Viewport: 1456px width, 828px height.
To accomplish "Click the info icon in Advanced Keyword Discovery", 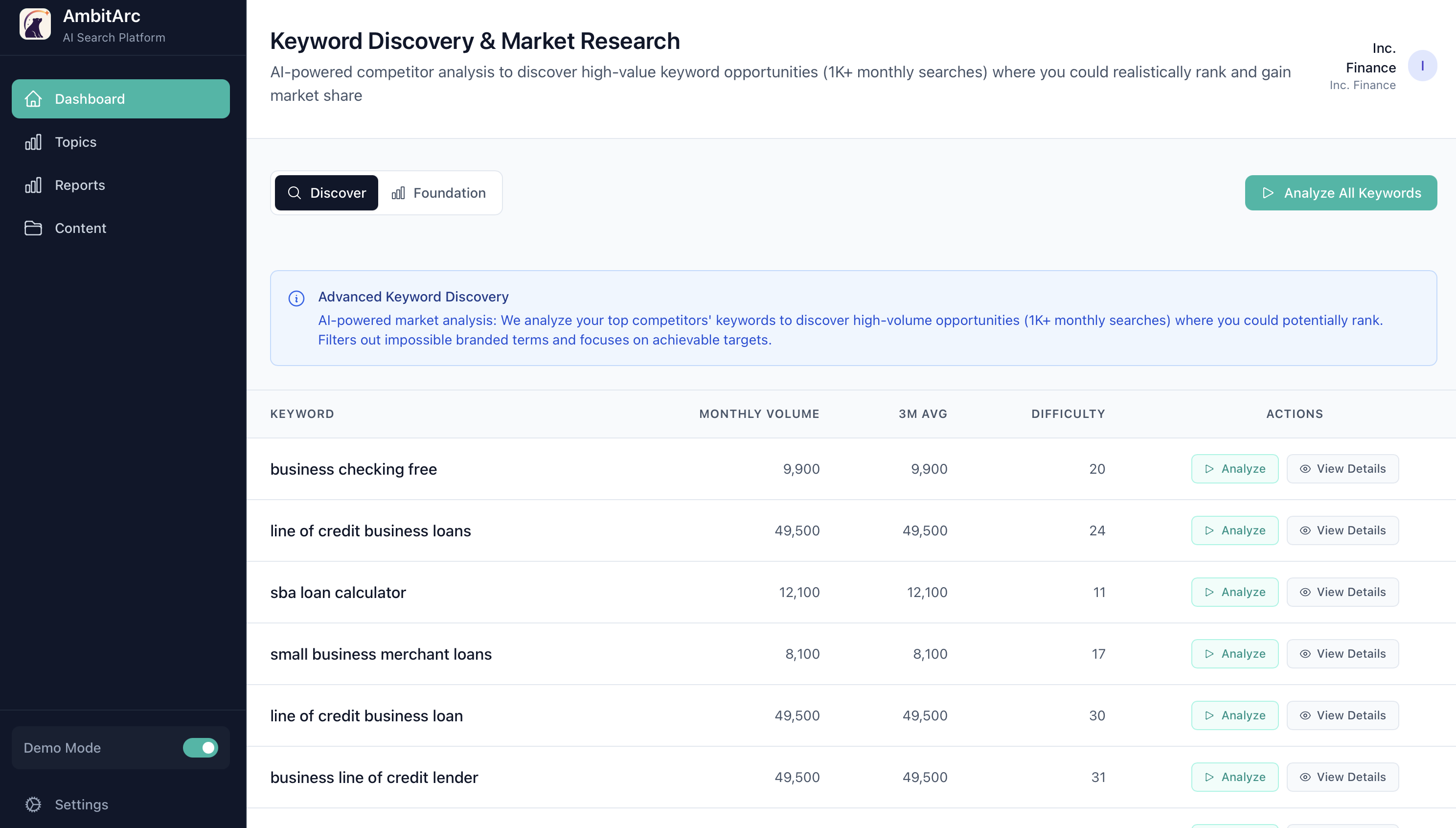I will [296, 298].
